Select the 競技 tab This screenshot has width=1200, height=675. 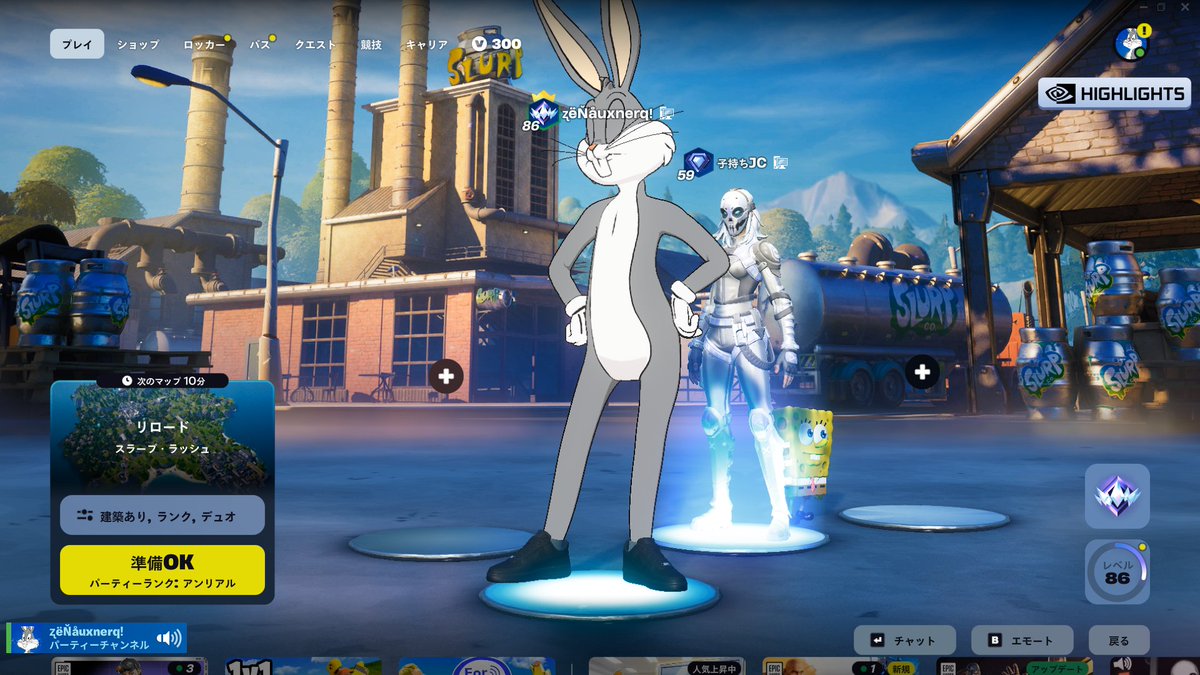click(x=371, y=45)
